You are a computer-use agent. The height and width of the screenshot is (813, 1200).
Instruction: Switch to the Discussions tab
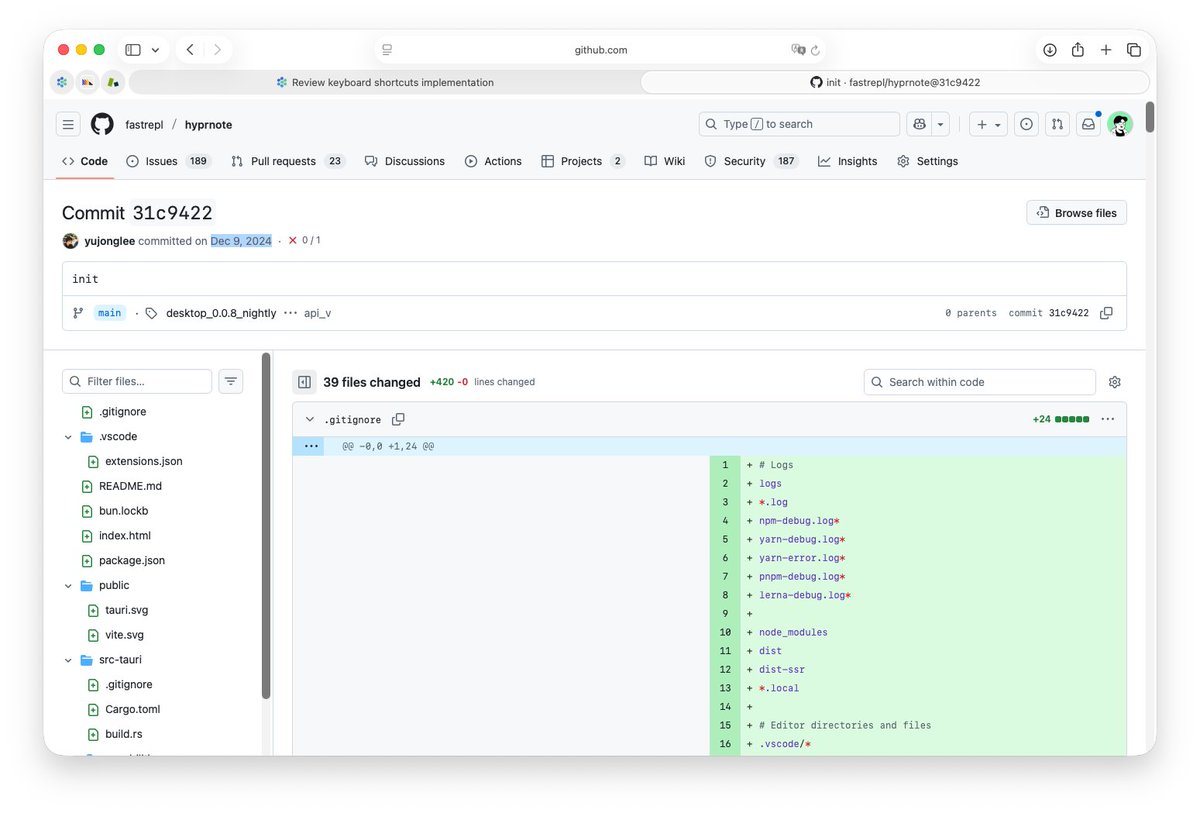click(405, 161)
